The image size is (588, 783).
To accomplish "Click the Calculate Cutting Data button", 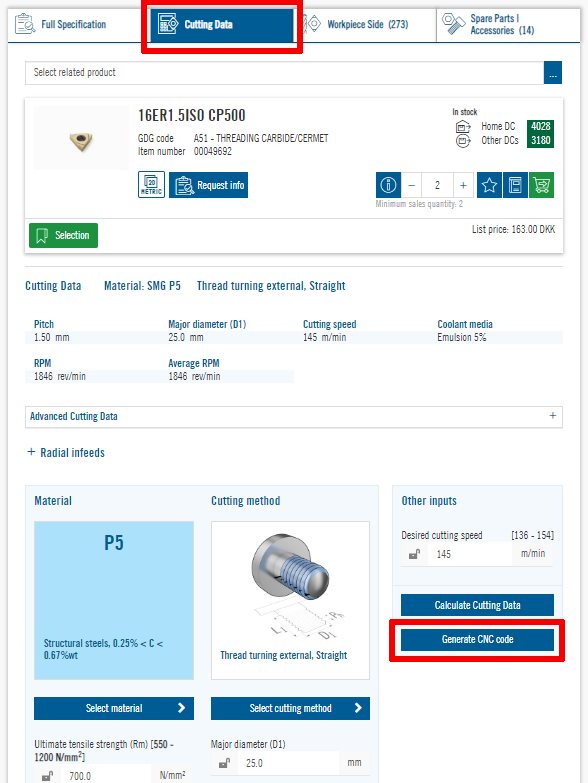I will click(477, 605).
